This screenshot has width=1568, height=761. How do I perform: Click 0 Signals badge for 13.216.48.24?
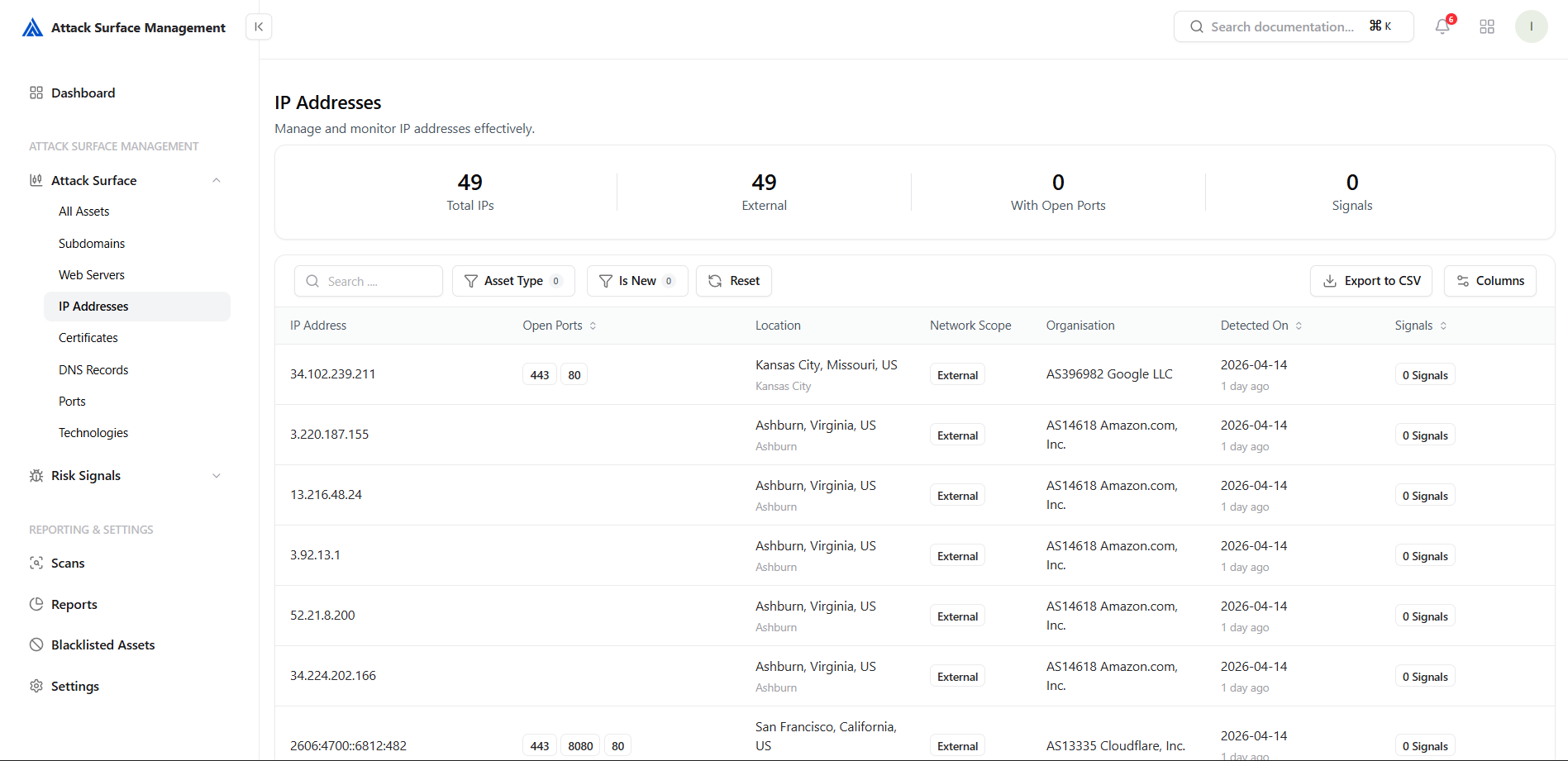[x=1425, y=496]
